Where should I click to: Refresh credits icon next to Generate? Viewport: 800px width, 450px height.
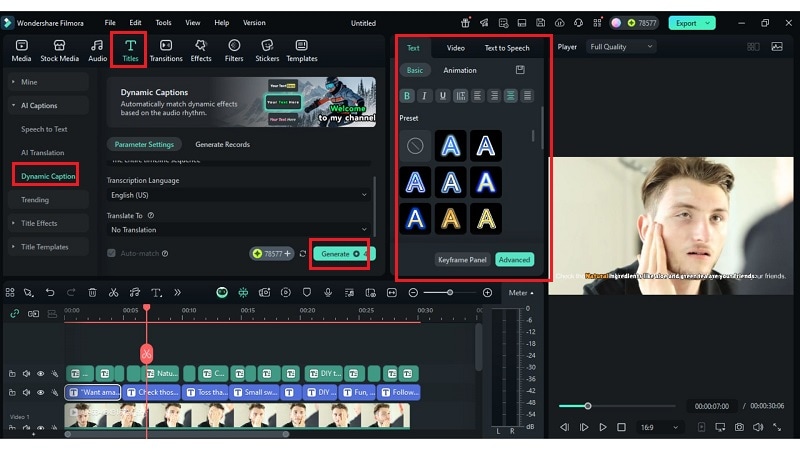coord(303,254)
